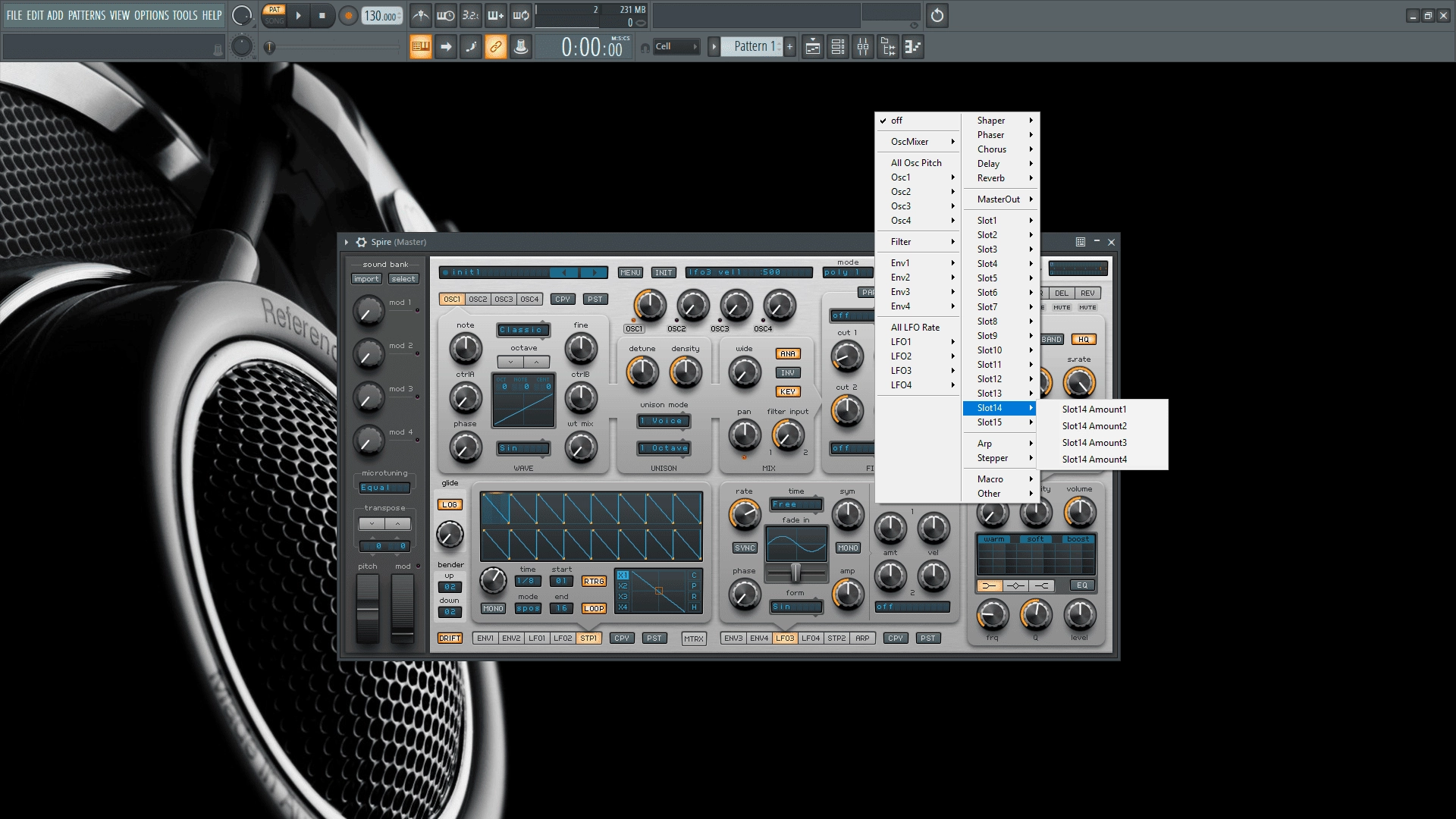Expand the Pattern 1 selector
This screenshot has height=819, width=1456.
(x=714, y=47)
